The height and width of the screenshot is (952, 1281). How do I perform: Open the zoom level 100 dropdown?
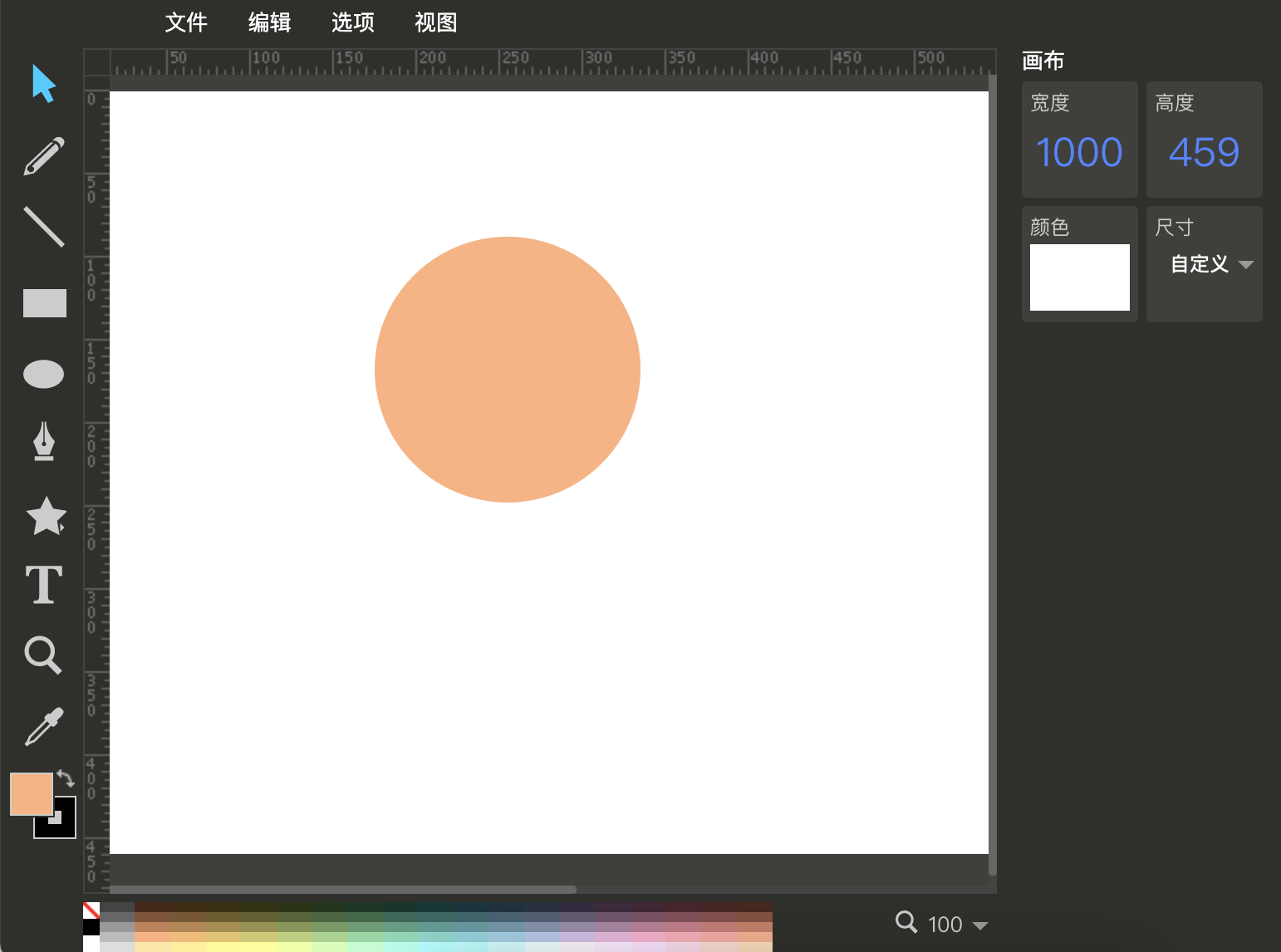coord(957,925)
